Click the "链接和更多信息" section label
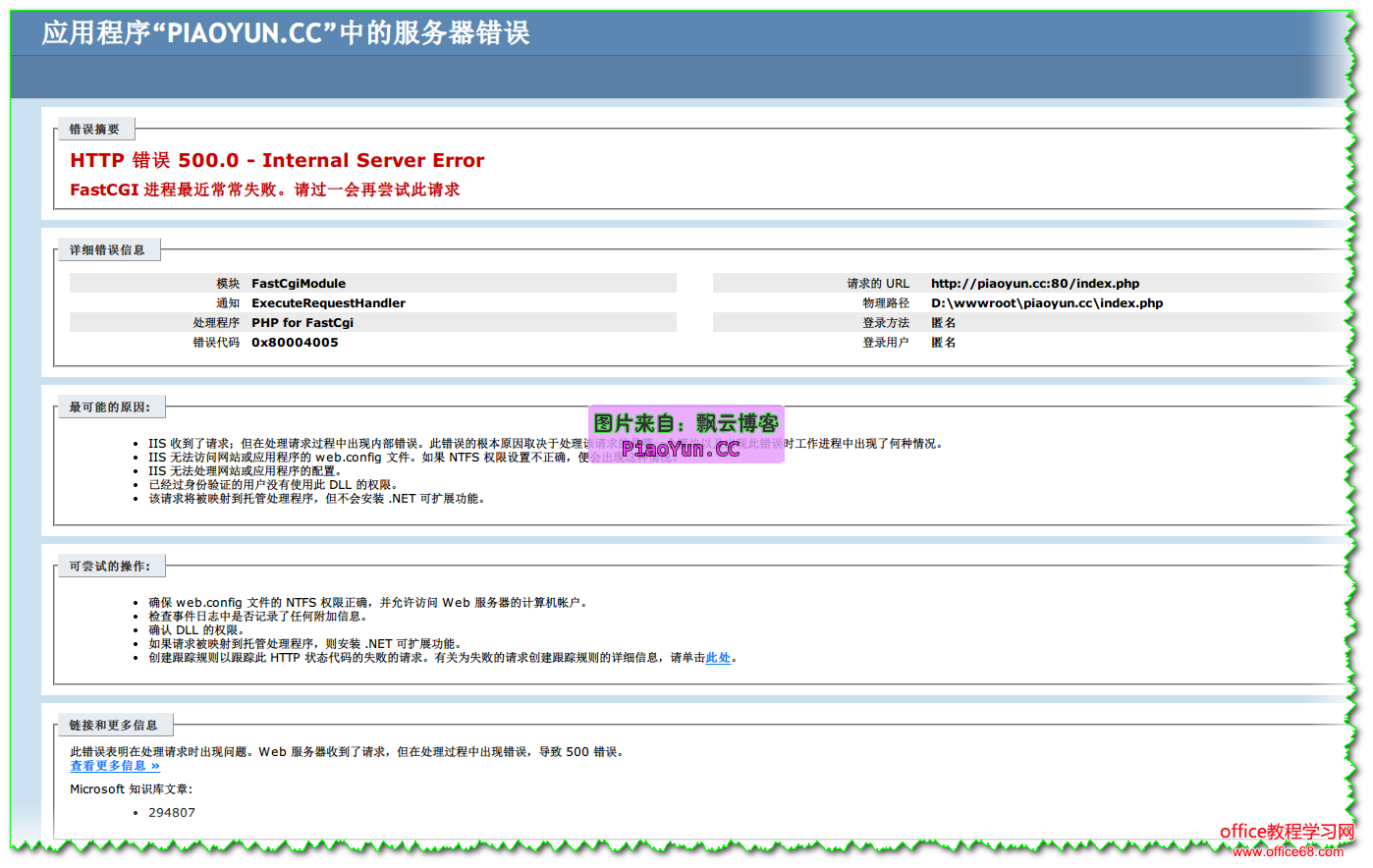Image resolution: width=1373 pixels, height=868 pixels. pos(113,726)
